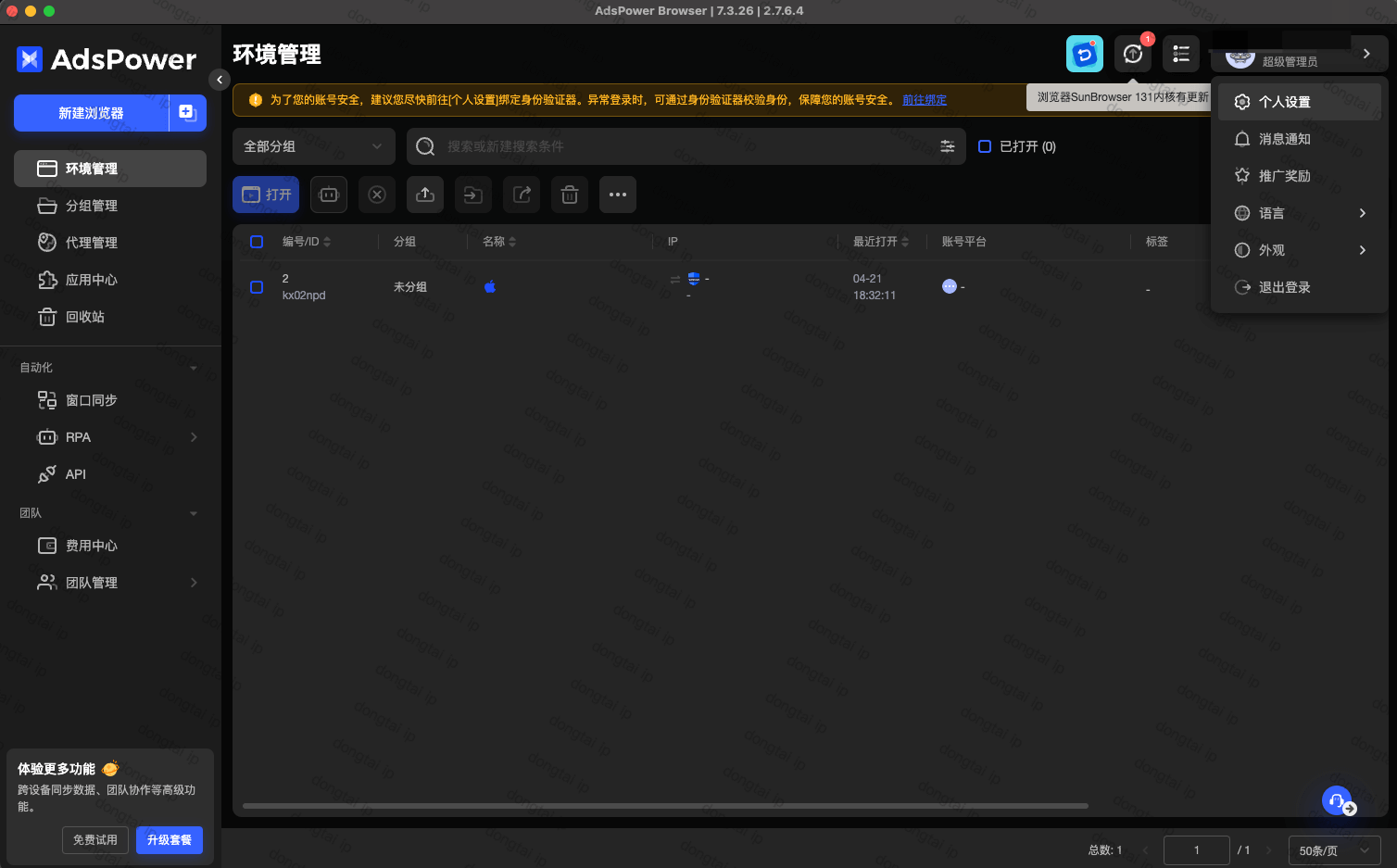Check the box for profile kx02npd
Viewport: 1397px width, 868px height.
(x=257, y=287)
